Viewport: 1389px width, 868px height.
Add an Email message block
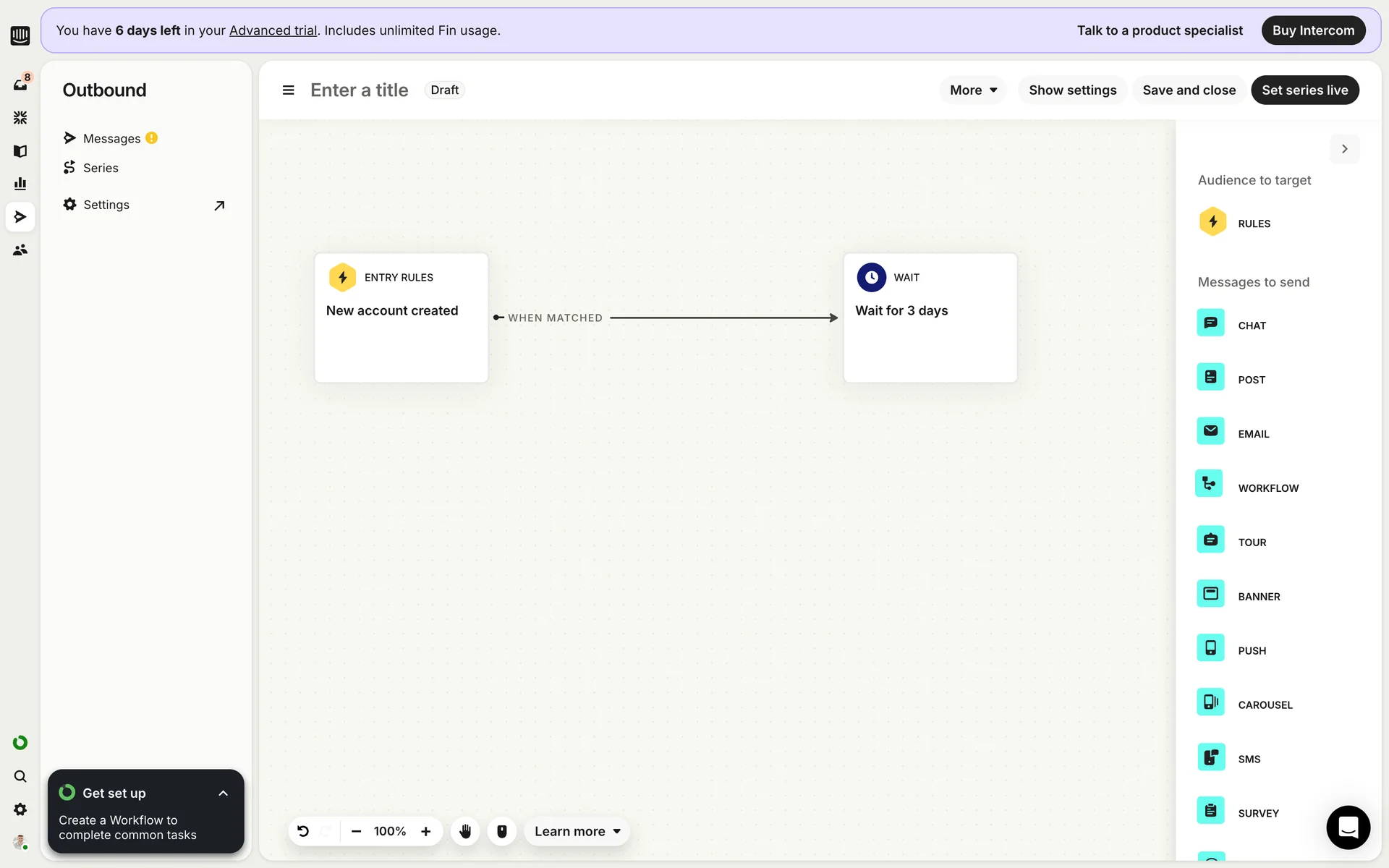[x=1210, y=431]
